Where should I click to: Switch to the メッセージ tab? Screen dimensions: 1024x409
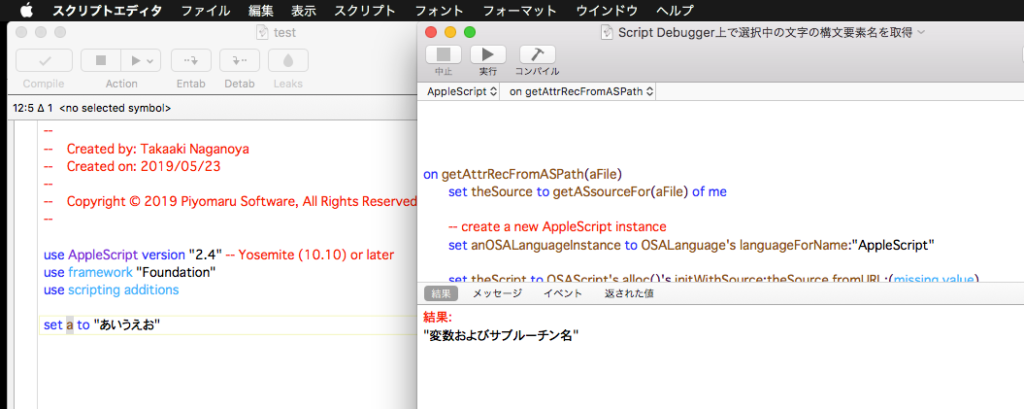pos(498,293)
